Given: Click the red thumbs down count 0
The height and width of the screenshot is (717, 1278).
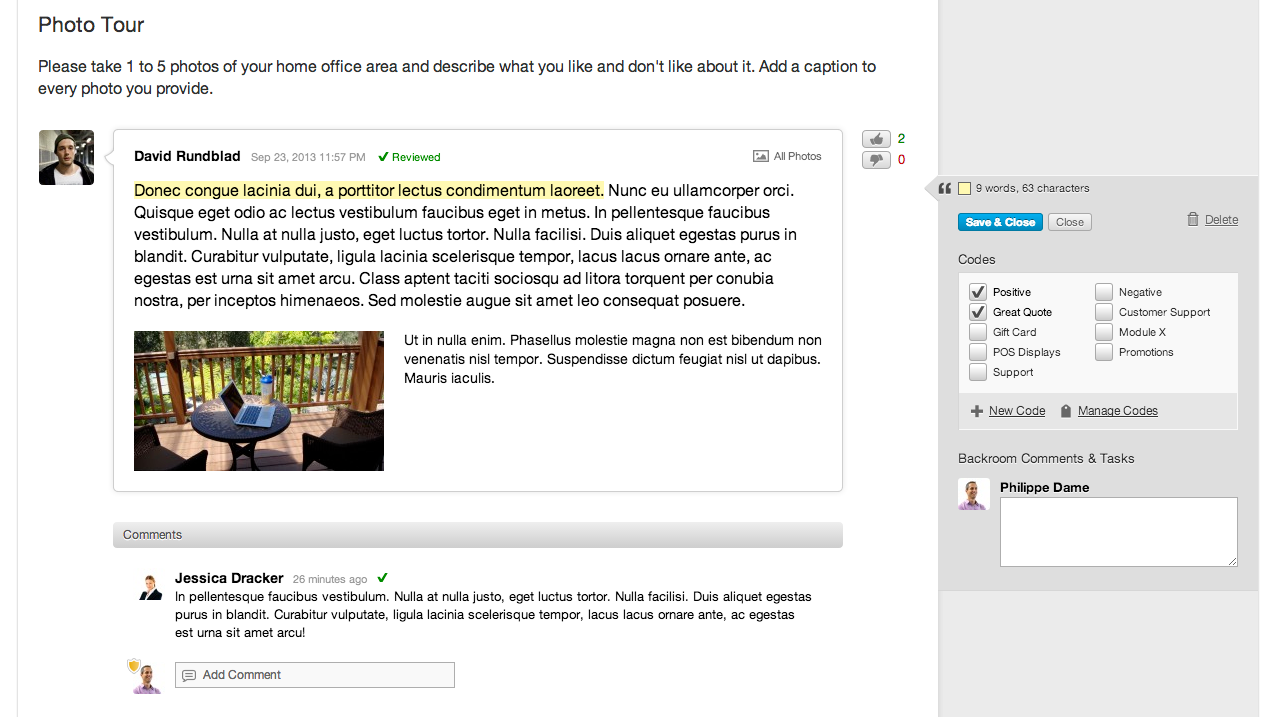Looking at the screenshot, I should pos(901,160).
